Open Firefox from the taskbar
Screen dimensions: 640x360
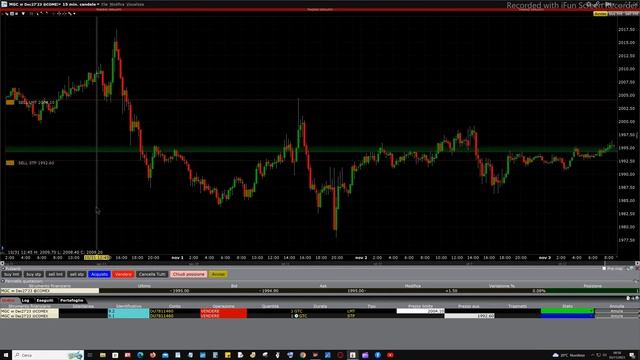pos(153,355)
